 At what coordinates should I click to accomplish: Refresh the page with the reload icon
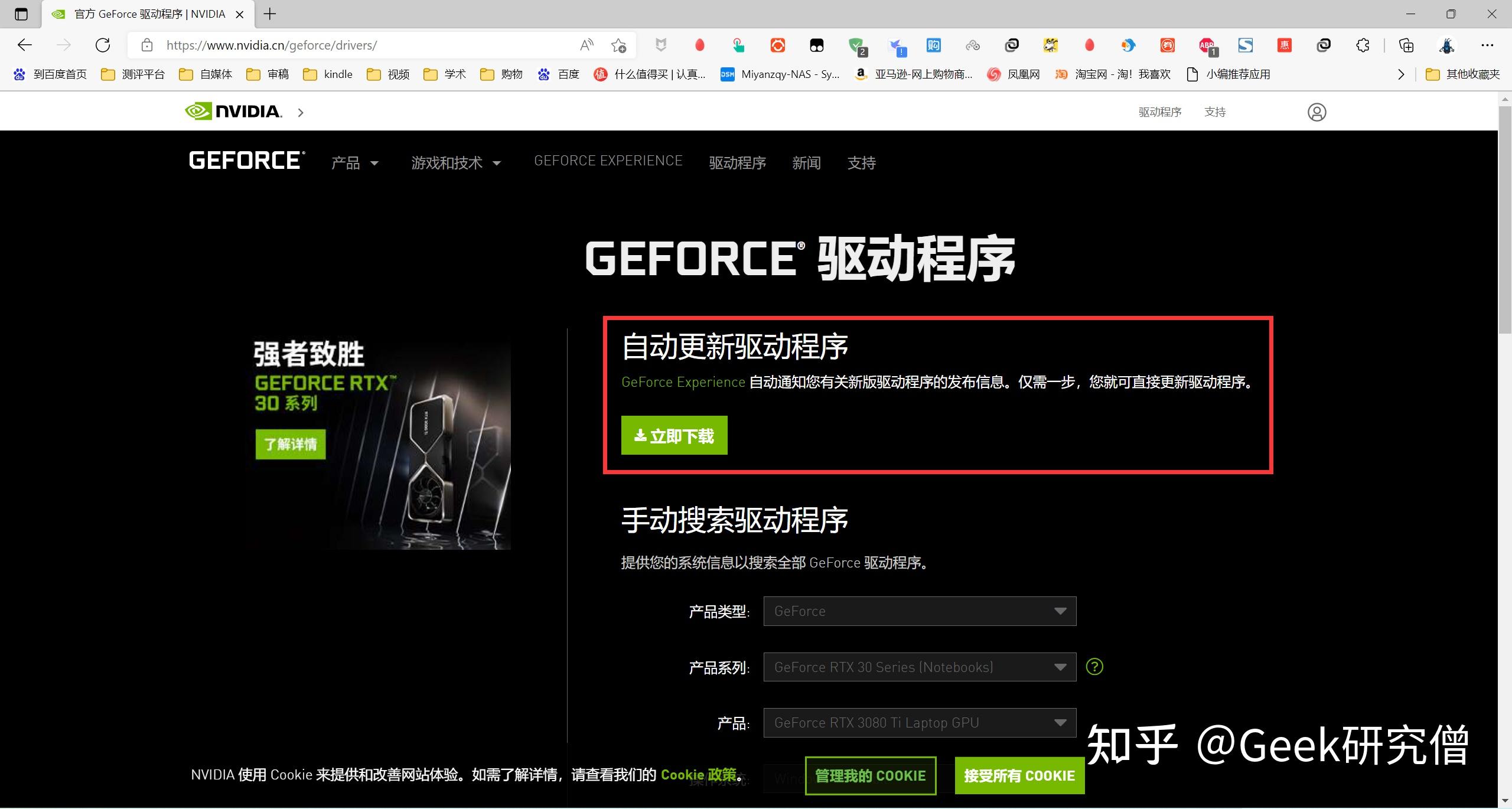103,45
